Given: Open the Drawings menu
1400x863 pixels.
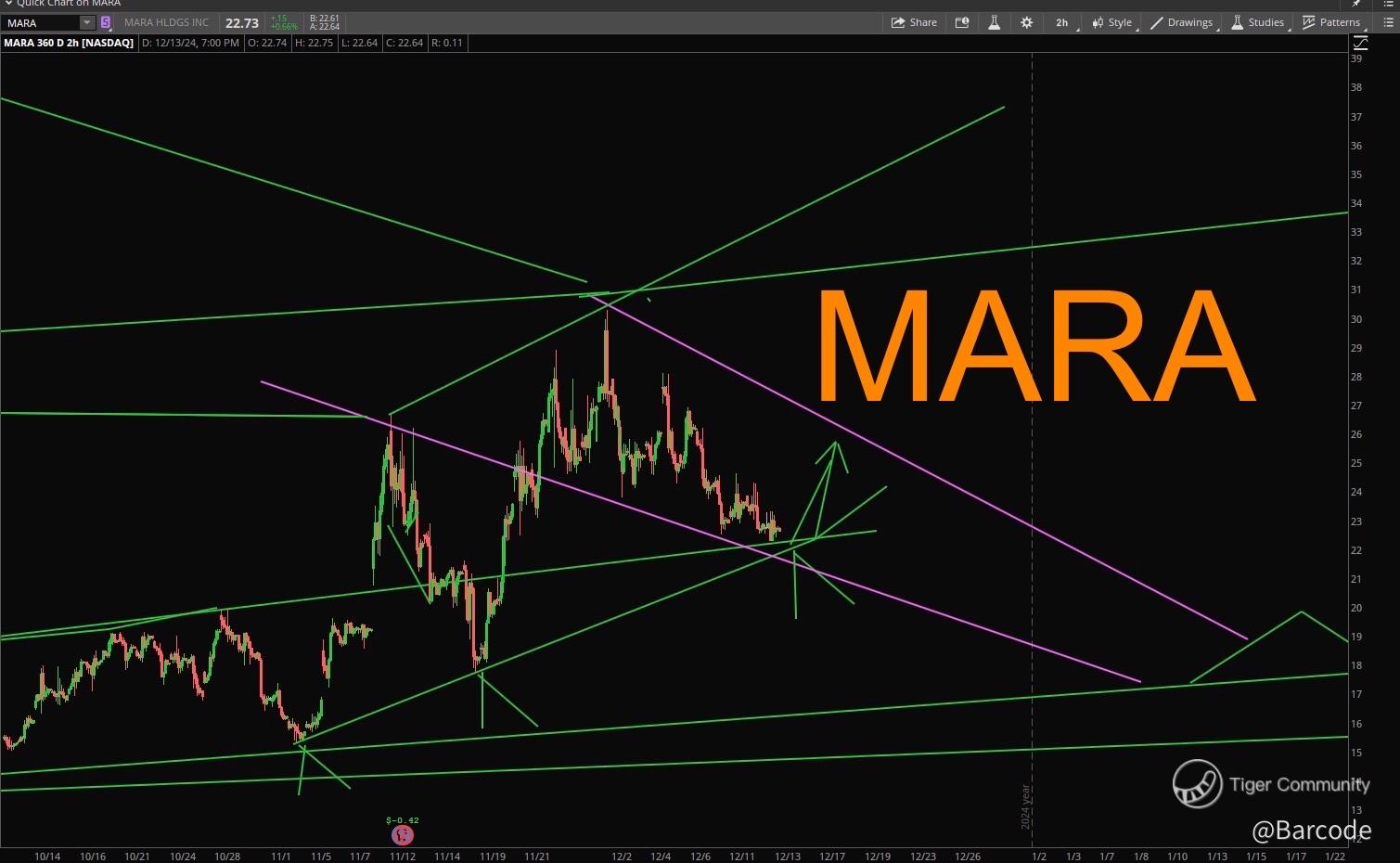Looking at the screenshot, I should pos(1182,22).
